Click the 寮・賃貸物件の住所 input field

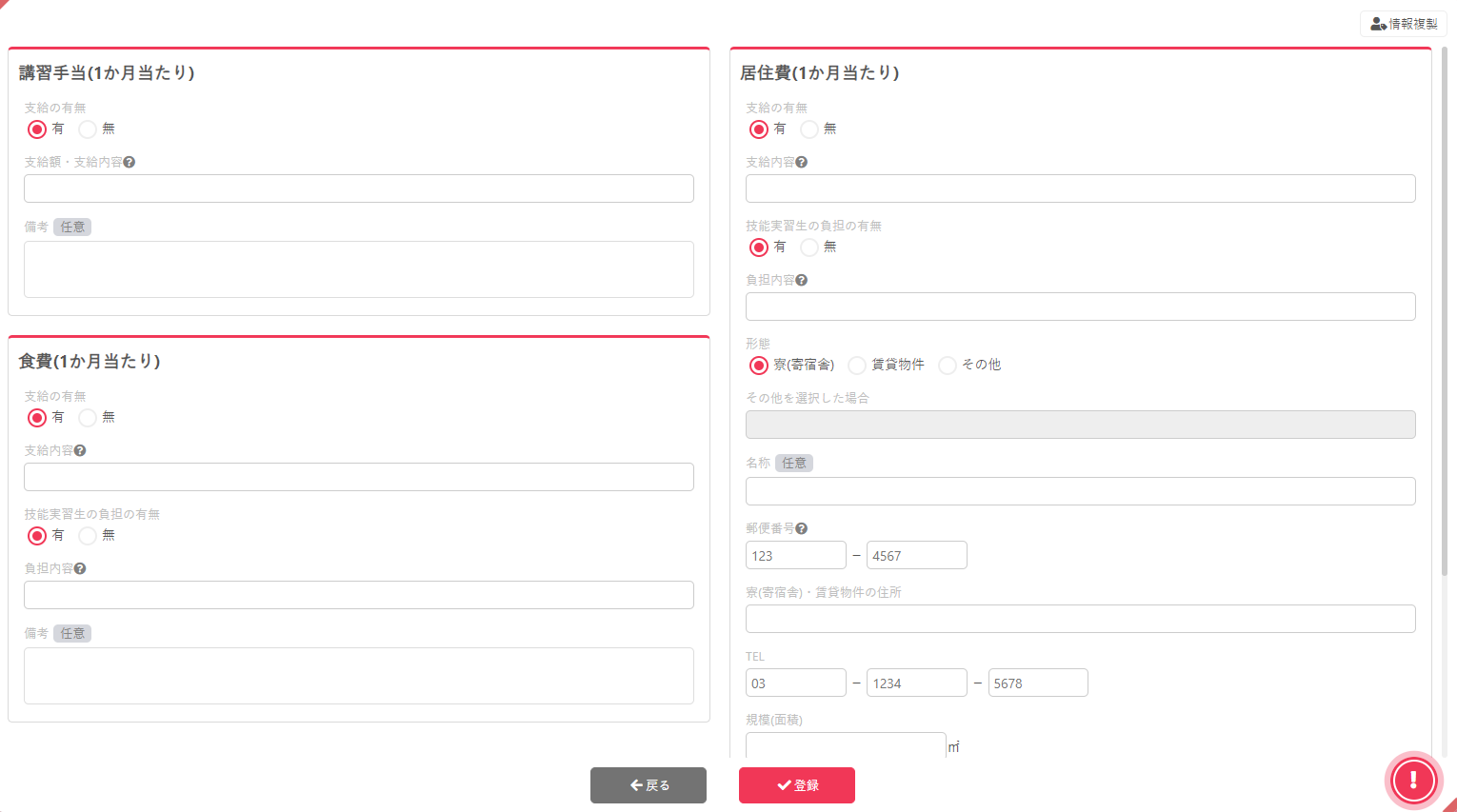(x=1080, y=619)
